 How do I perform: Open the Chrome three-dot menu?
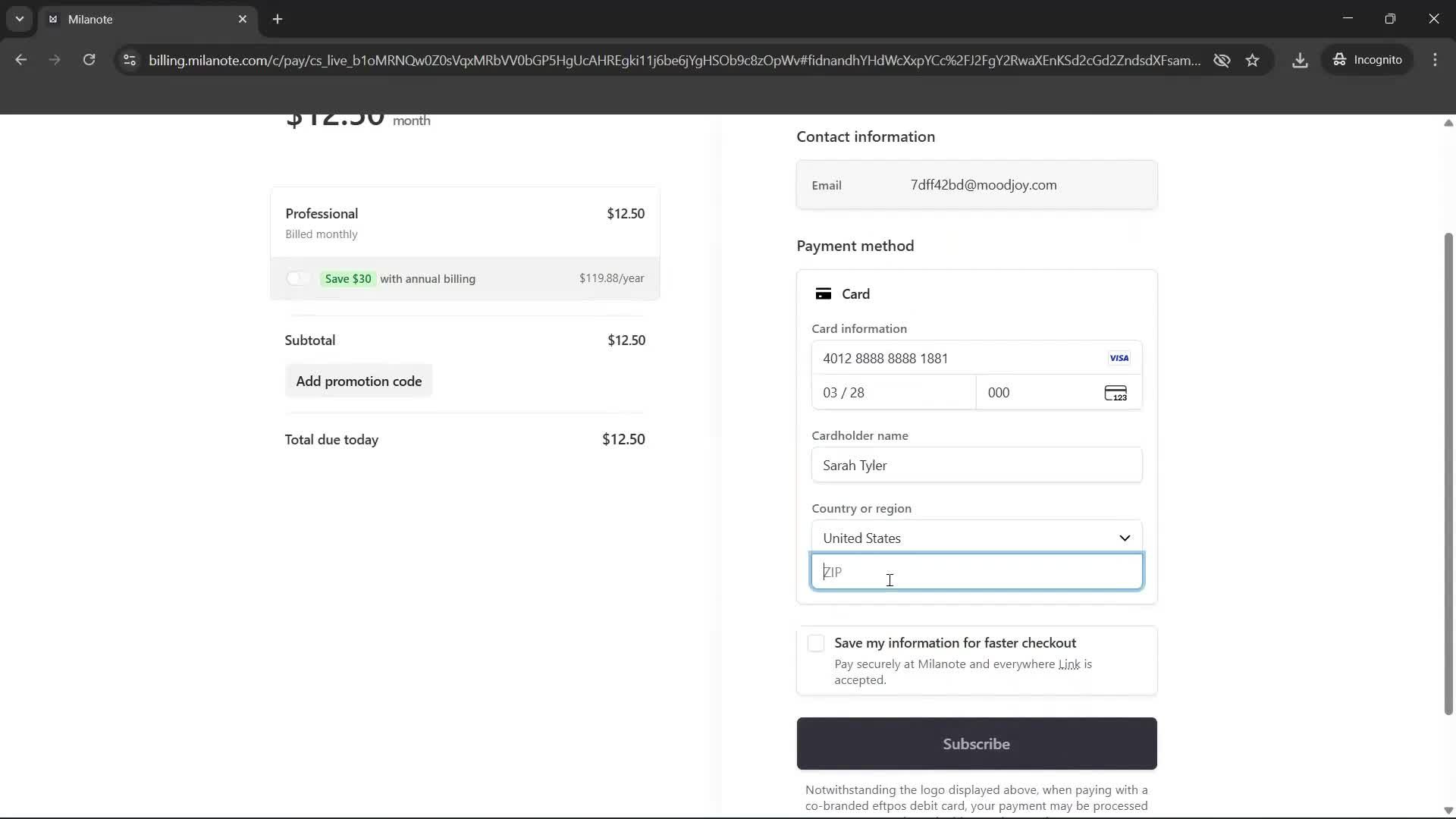point(1436,60)
